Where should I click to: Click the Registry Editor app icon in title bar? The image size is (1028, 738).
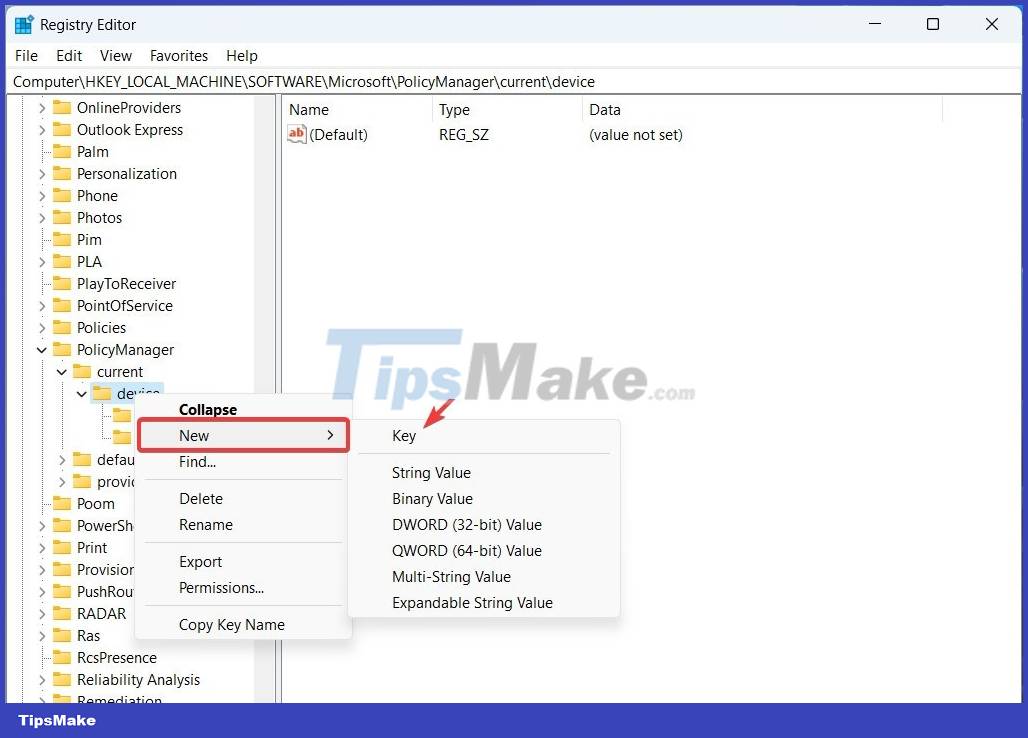click(x=24, y=24)
